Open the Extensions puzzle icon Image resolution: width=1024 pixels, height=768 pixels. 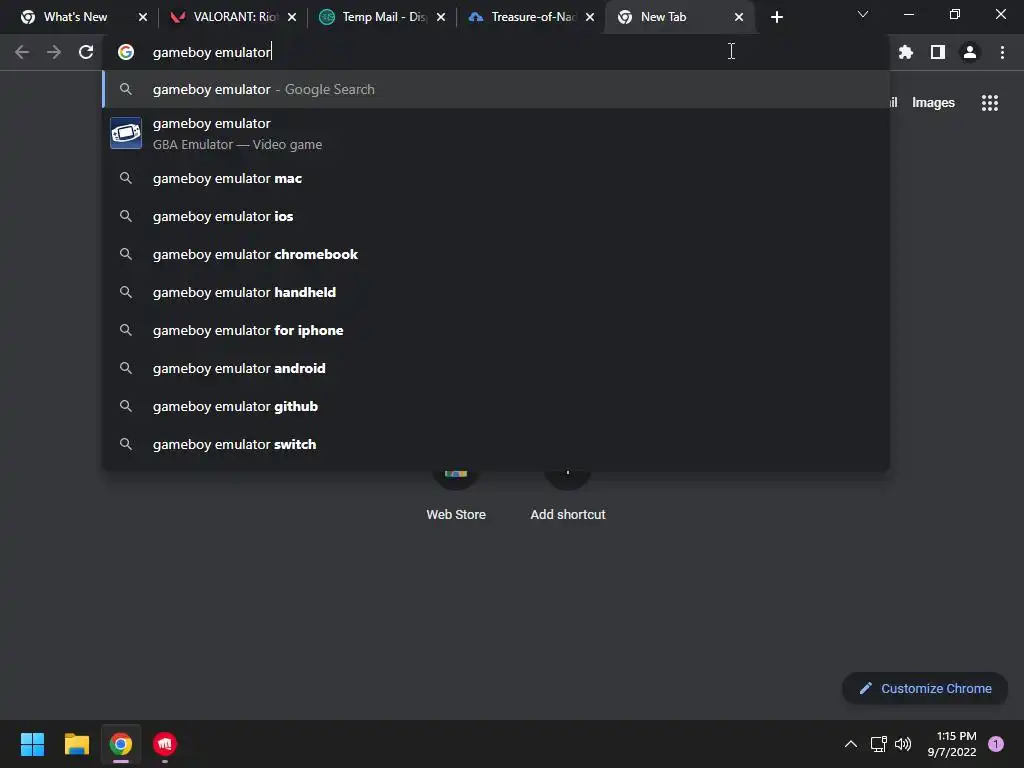[906, 52]
